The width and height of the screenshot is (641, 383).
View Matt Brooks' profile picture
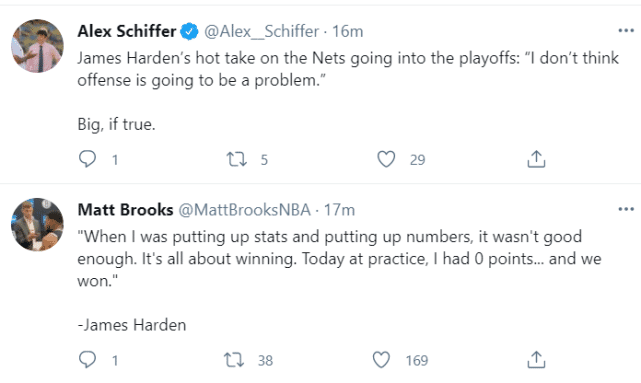[x=37, y=224]
